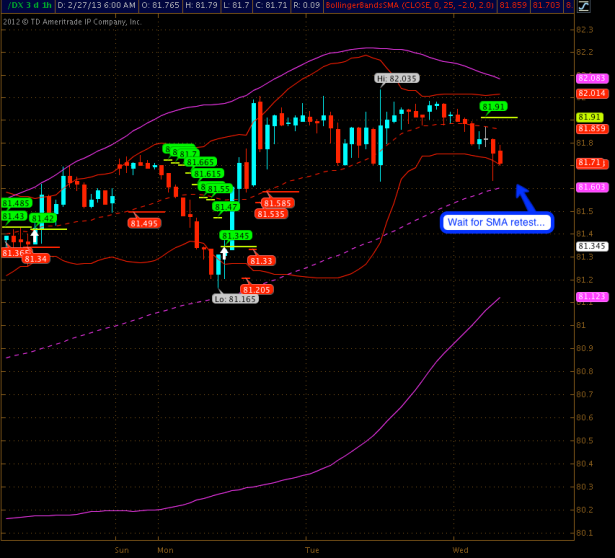This screenshot has width=615, height=558.
Task: Click the 'Wait for SMA retest...' text note
Action: (x=497, y=222)
